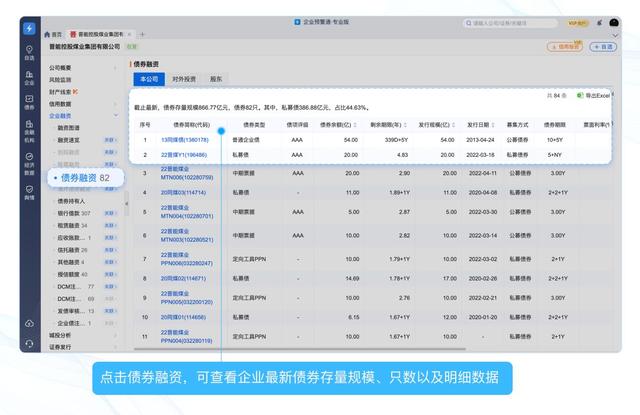
Task: Open 银行借款 307 submenu item
Action: [x=74, y=213]
